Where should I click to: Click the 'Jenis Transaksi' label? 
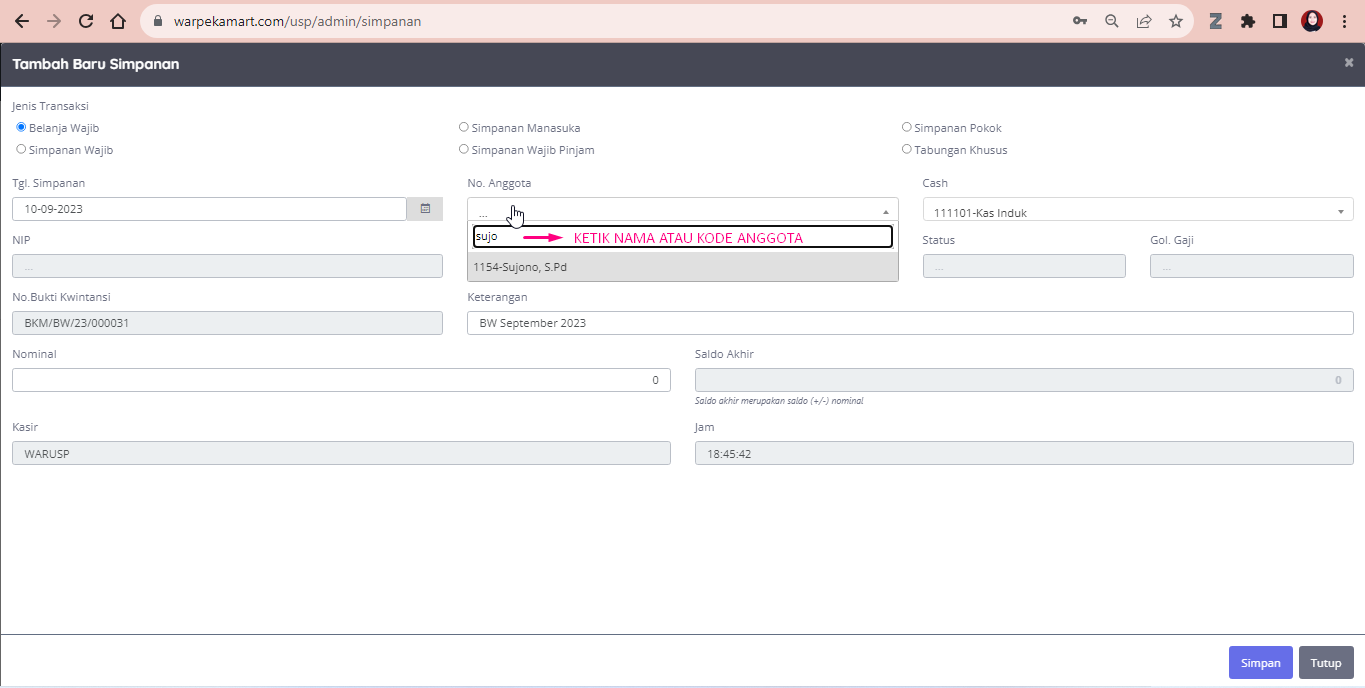[x=51, y=106]
